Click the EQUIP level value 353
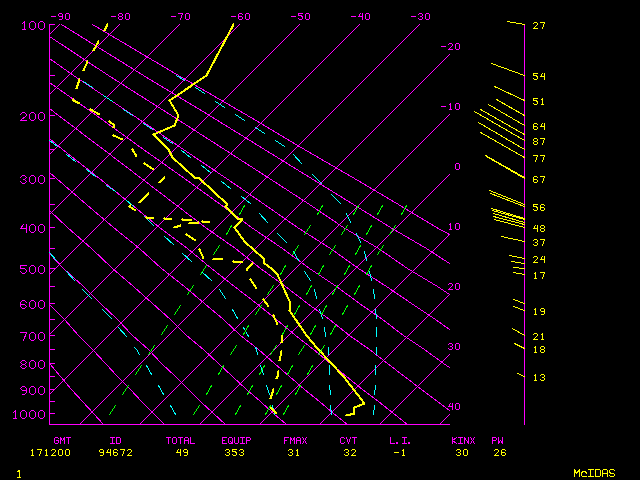The image size is (640, 480). coord(236,452)
